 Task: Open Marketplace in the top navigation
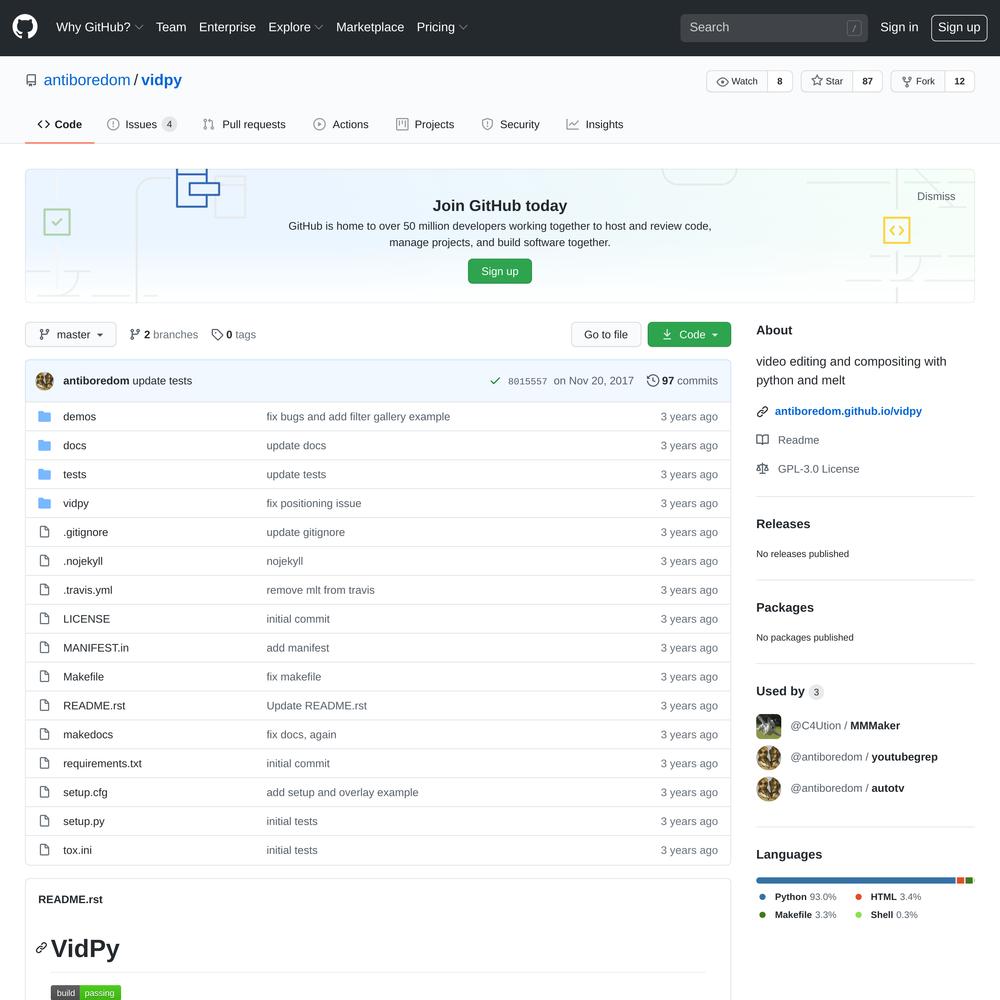point(370,27)
